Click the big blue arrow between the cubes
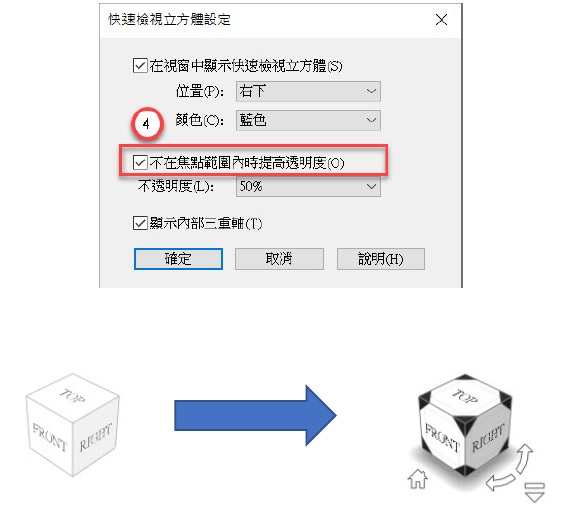Image resolution: width=573 pixels, height=509 pixels. (255, 415)
